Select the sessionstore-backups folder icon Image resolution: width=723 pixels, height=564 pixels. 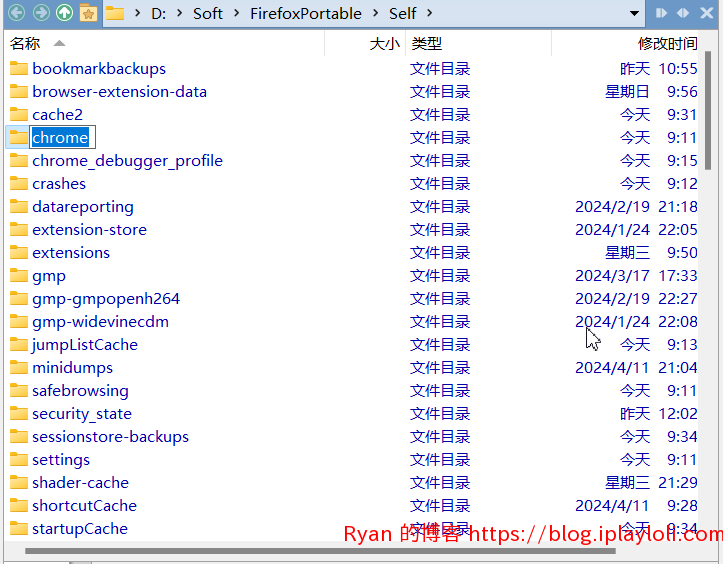pyautogui.click(x=19, y=436)
